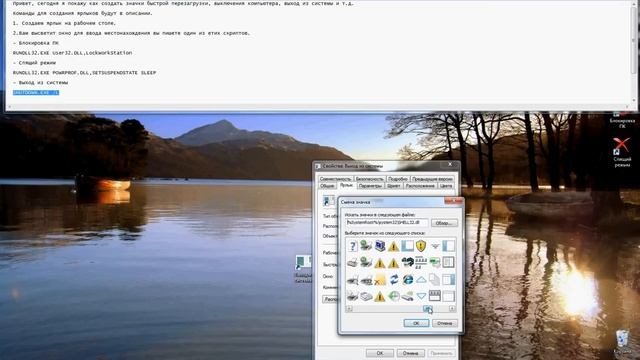Click the '– Выход из системы' line in Notepad
This screenshot has width=640, height=360.
click(40, 82)
